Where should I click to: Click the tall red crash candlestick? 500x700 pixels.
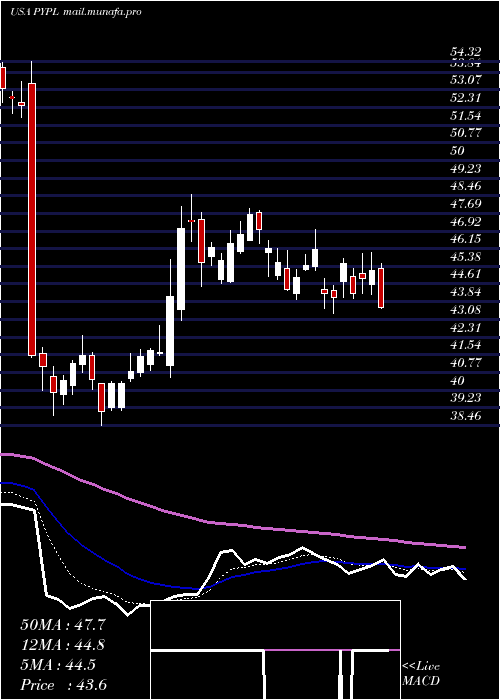coord(32,219)
